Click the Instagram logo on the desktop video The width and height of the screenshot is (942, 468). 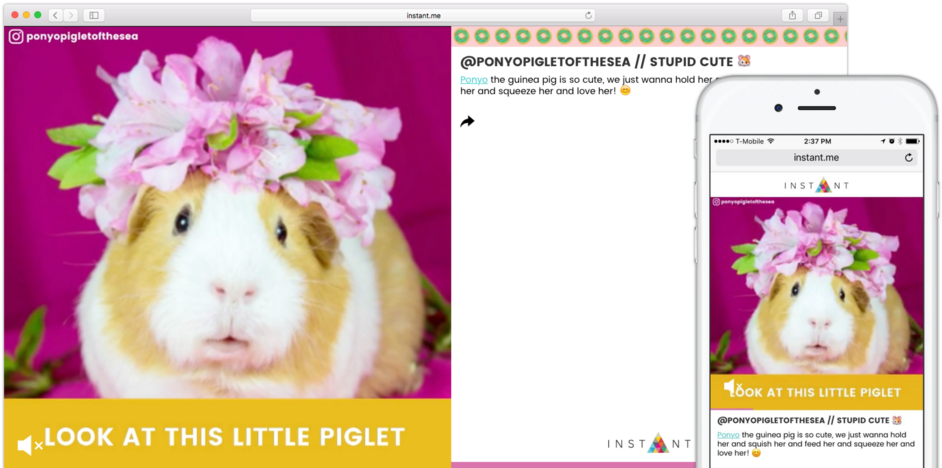[16, 36]
